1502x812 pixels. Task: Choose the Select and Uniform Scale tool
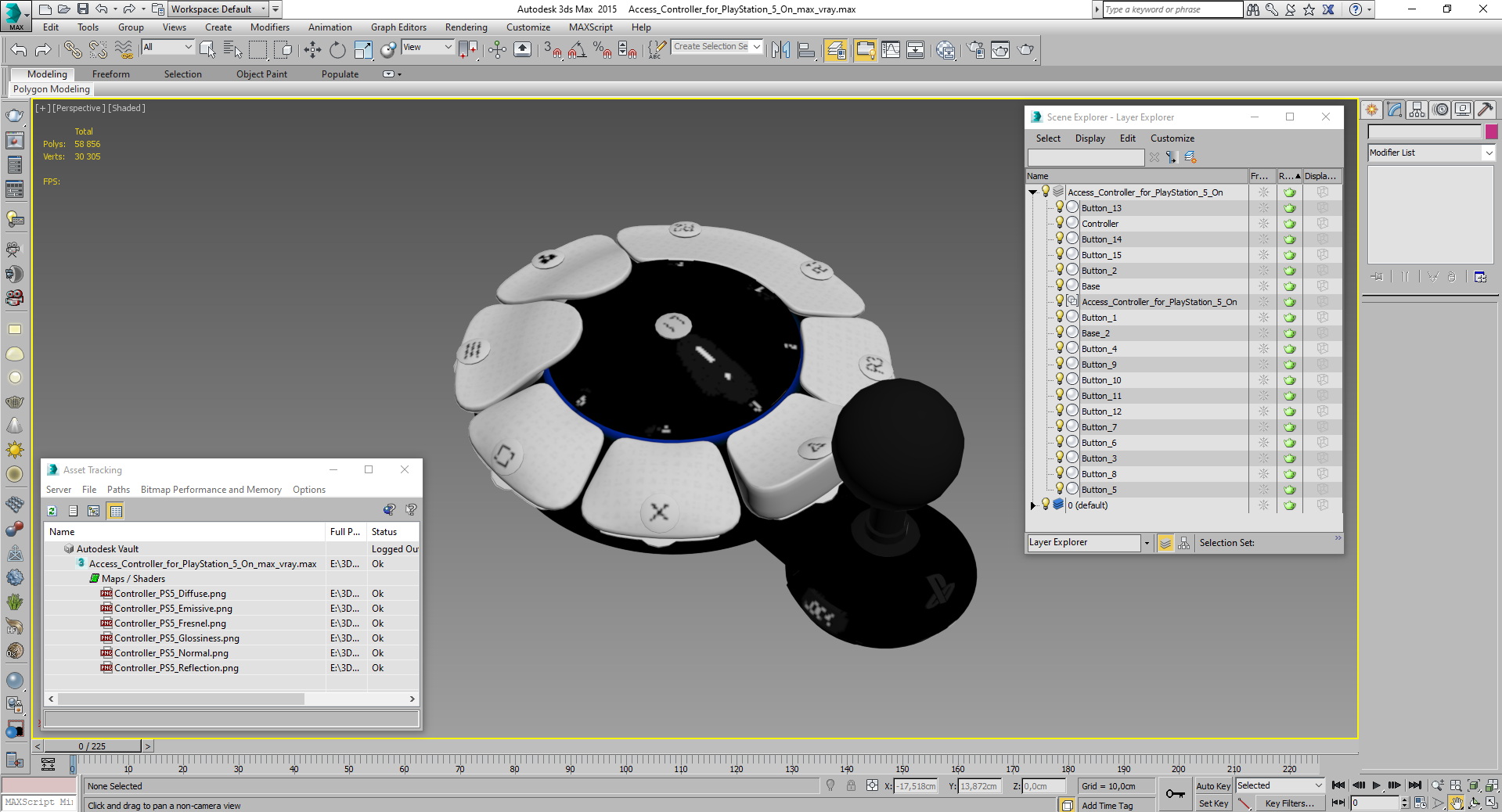(x=363, y=50)
